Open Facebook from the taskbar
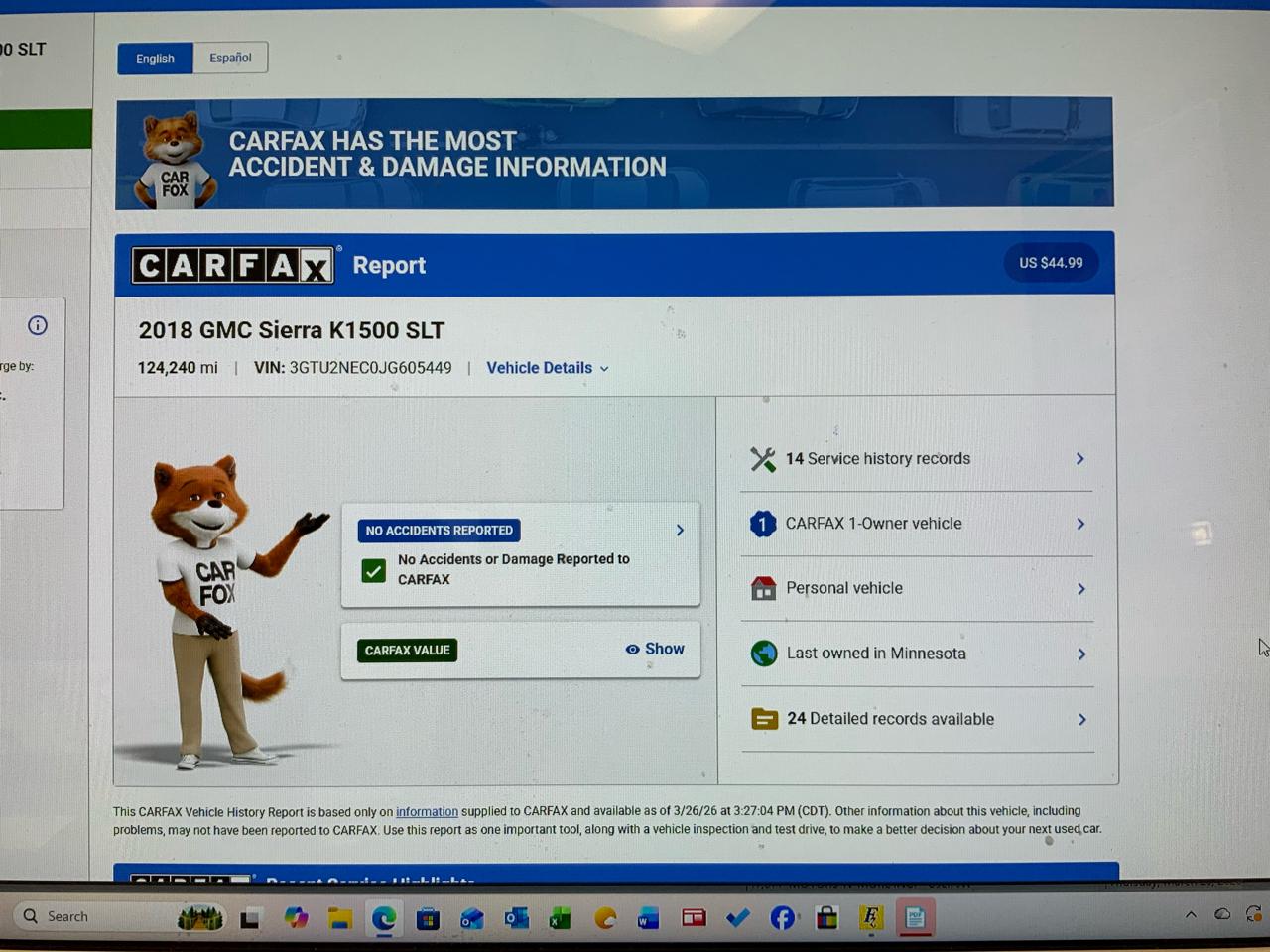This screenshot has height=952, width=1270. (782, 918)
